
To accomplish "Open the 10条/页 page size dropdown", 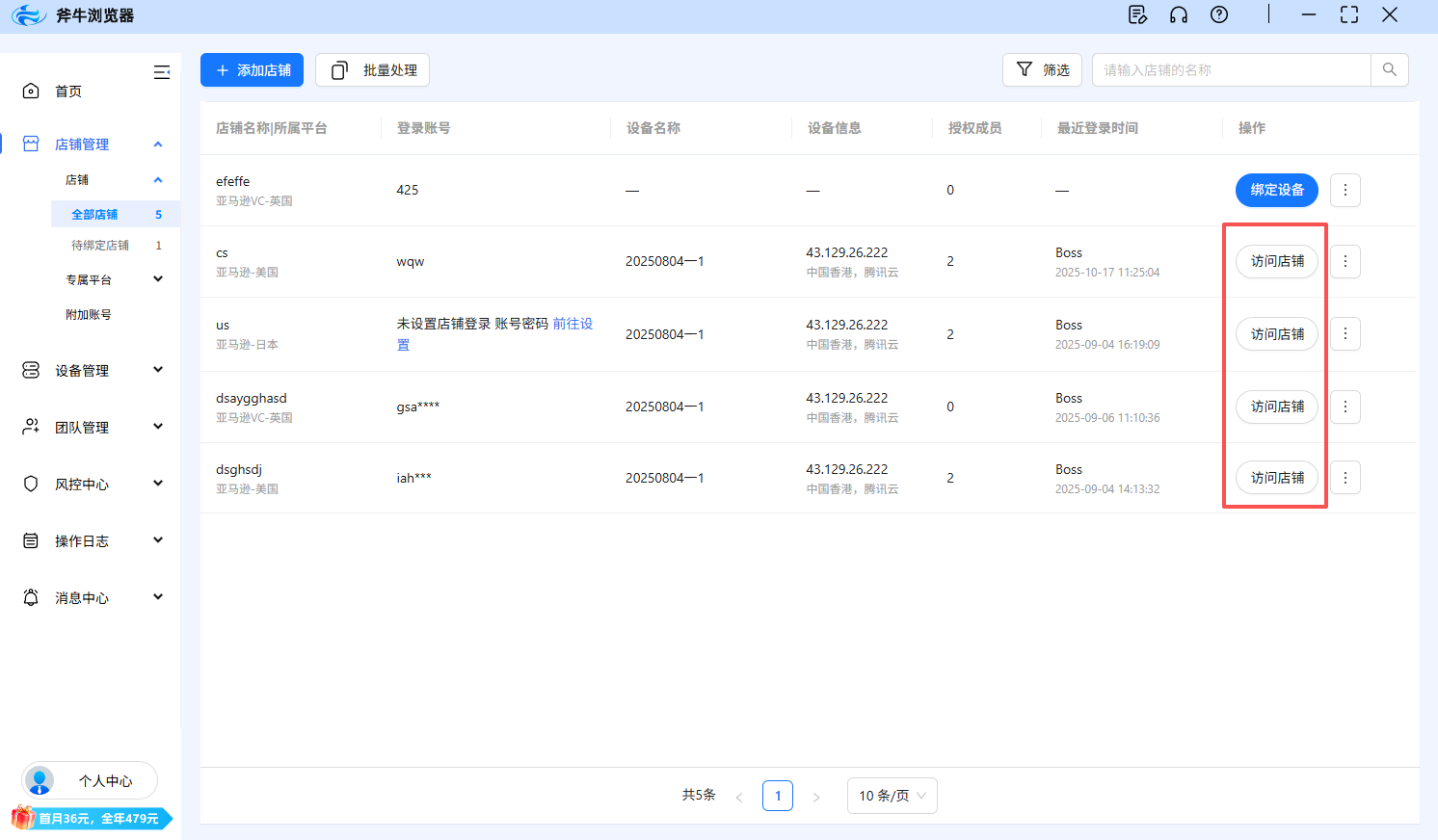I will click(892, 795).
